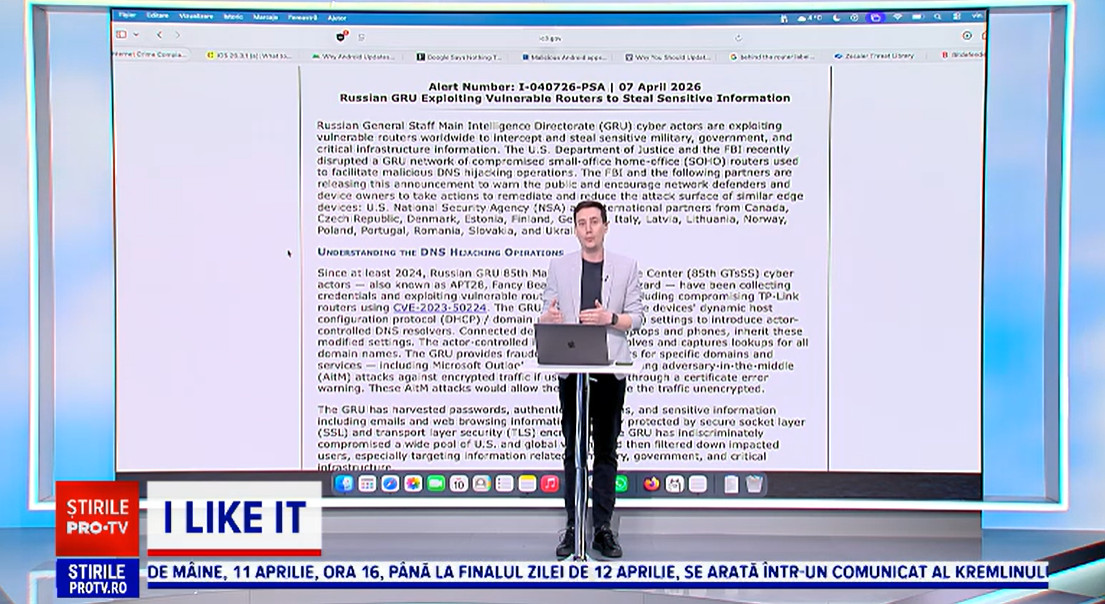Click the Safari sidebar toggle button

coord(123,35)
